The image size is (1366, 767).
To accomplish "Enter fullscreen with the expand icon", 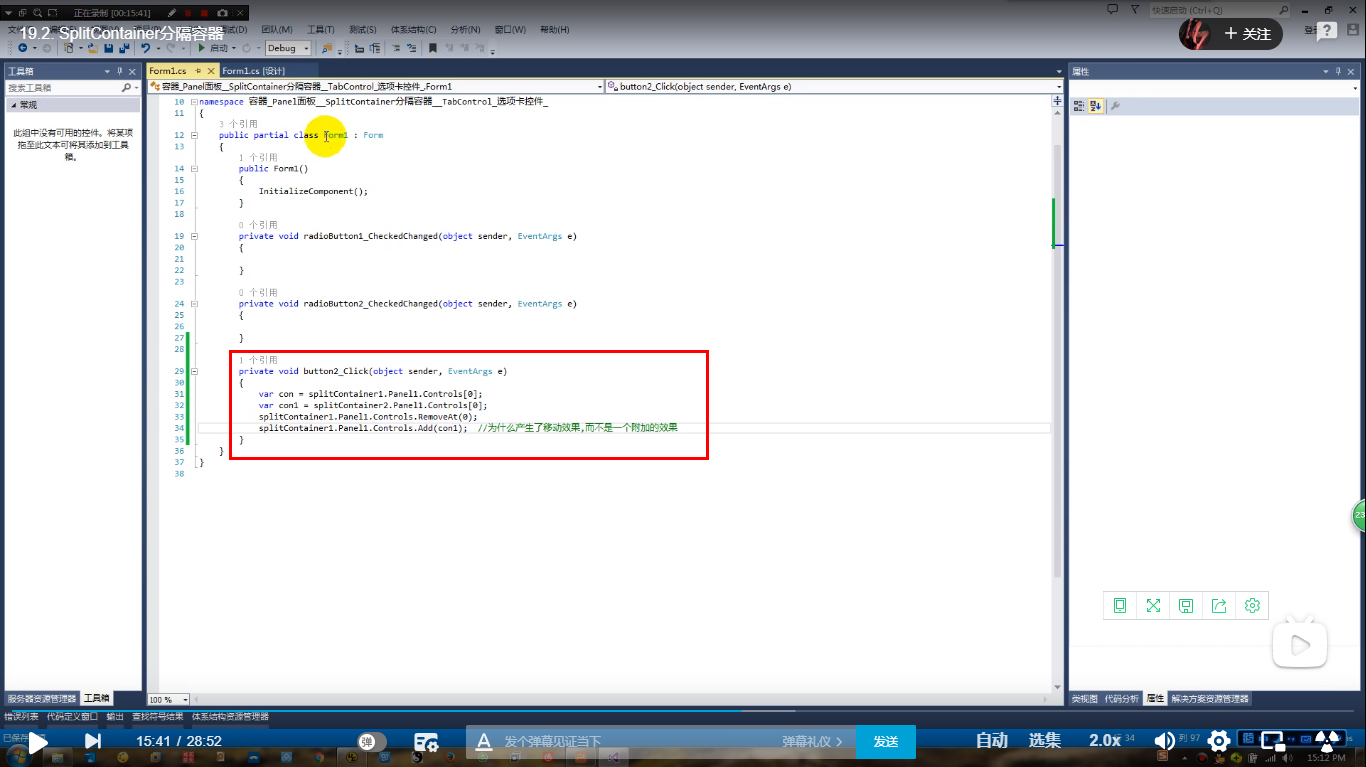I will tap(1328, 741).
